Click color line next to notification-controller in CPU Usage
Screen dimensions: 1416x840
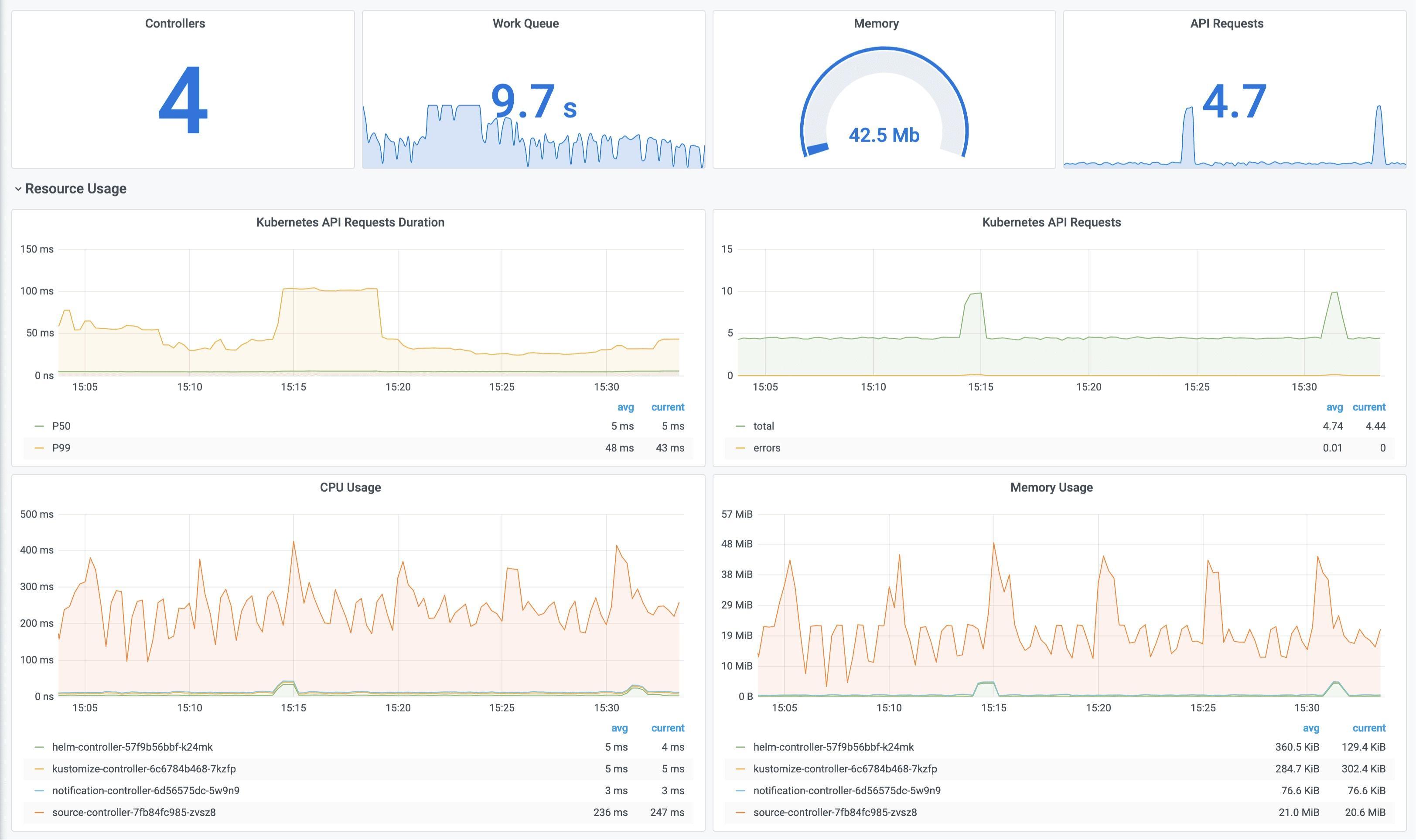point(39,791)
